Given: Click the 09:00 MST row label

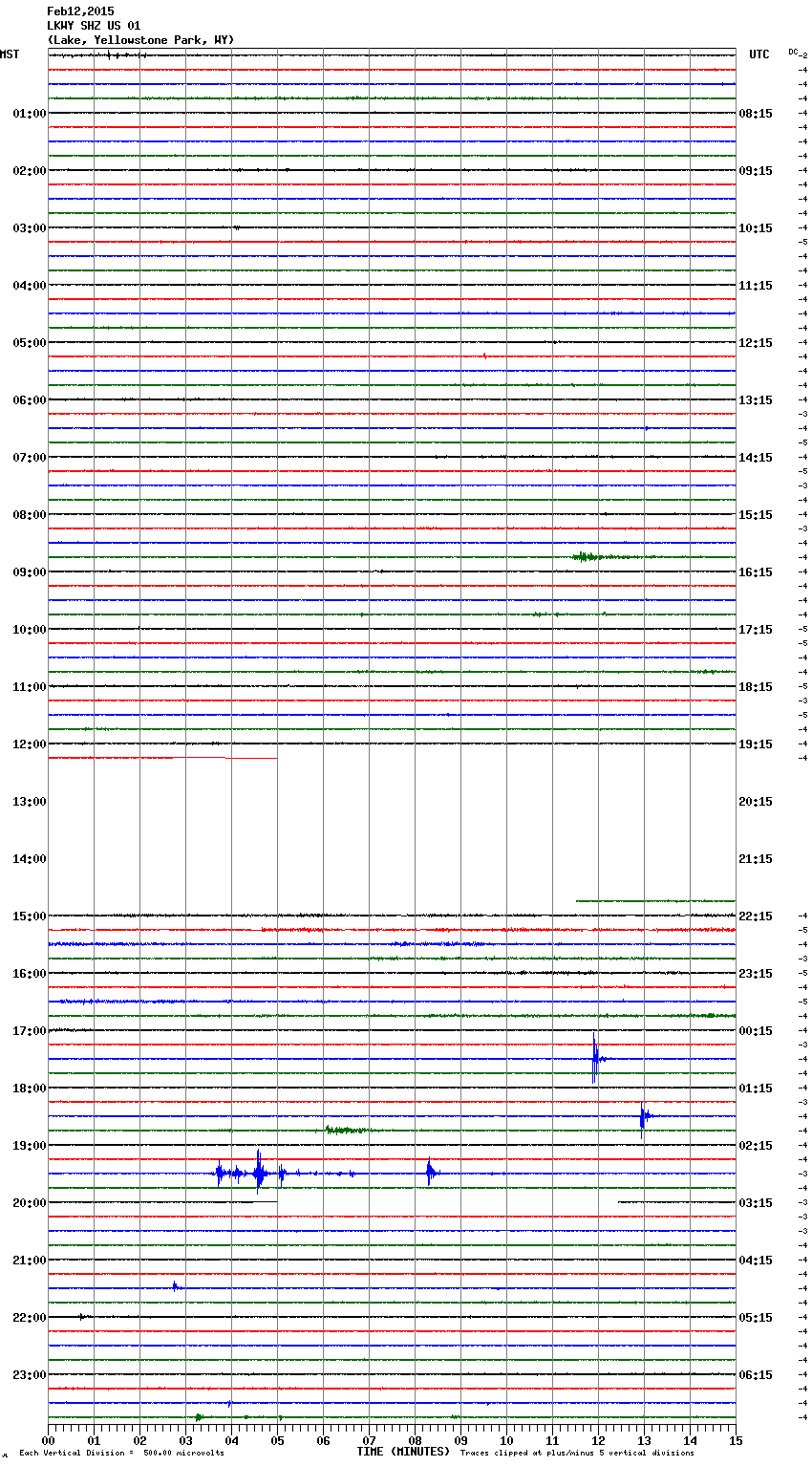Looking at the screenshot, I should (x=30, y=572).
